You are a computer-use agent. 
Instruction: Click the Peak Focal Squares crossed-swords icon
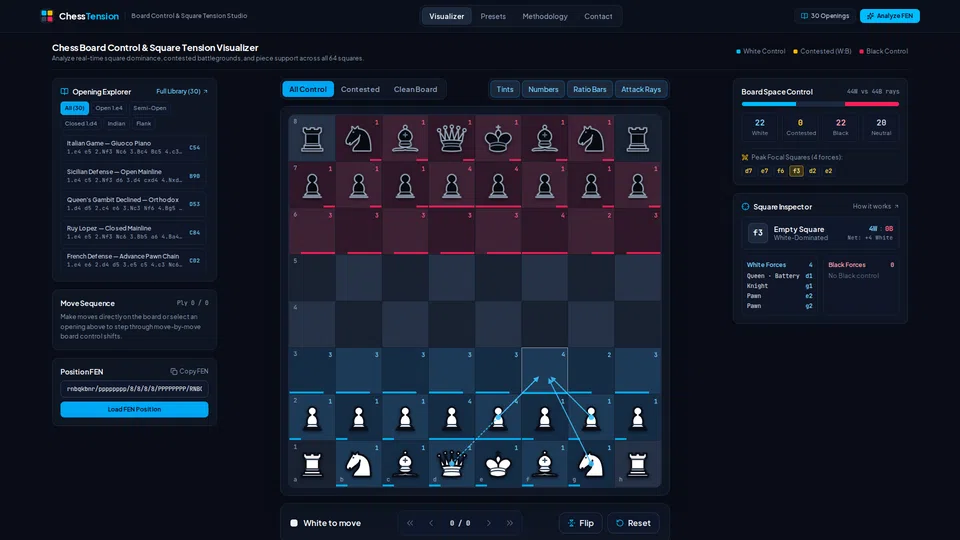point(745,157)
